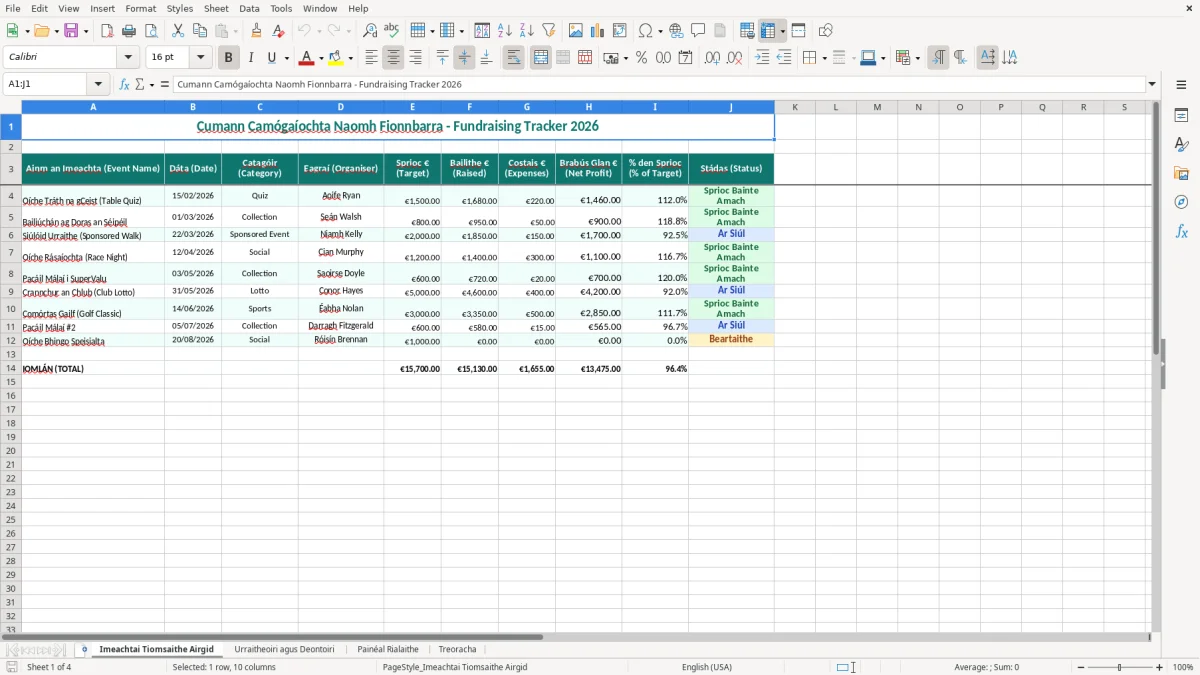
Task: Toggle Center Horizontally alignment
Action: pos(394,58)
